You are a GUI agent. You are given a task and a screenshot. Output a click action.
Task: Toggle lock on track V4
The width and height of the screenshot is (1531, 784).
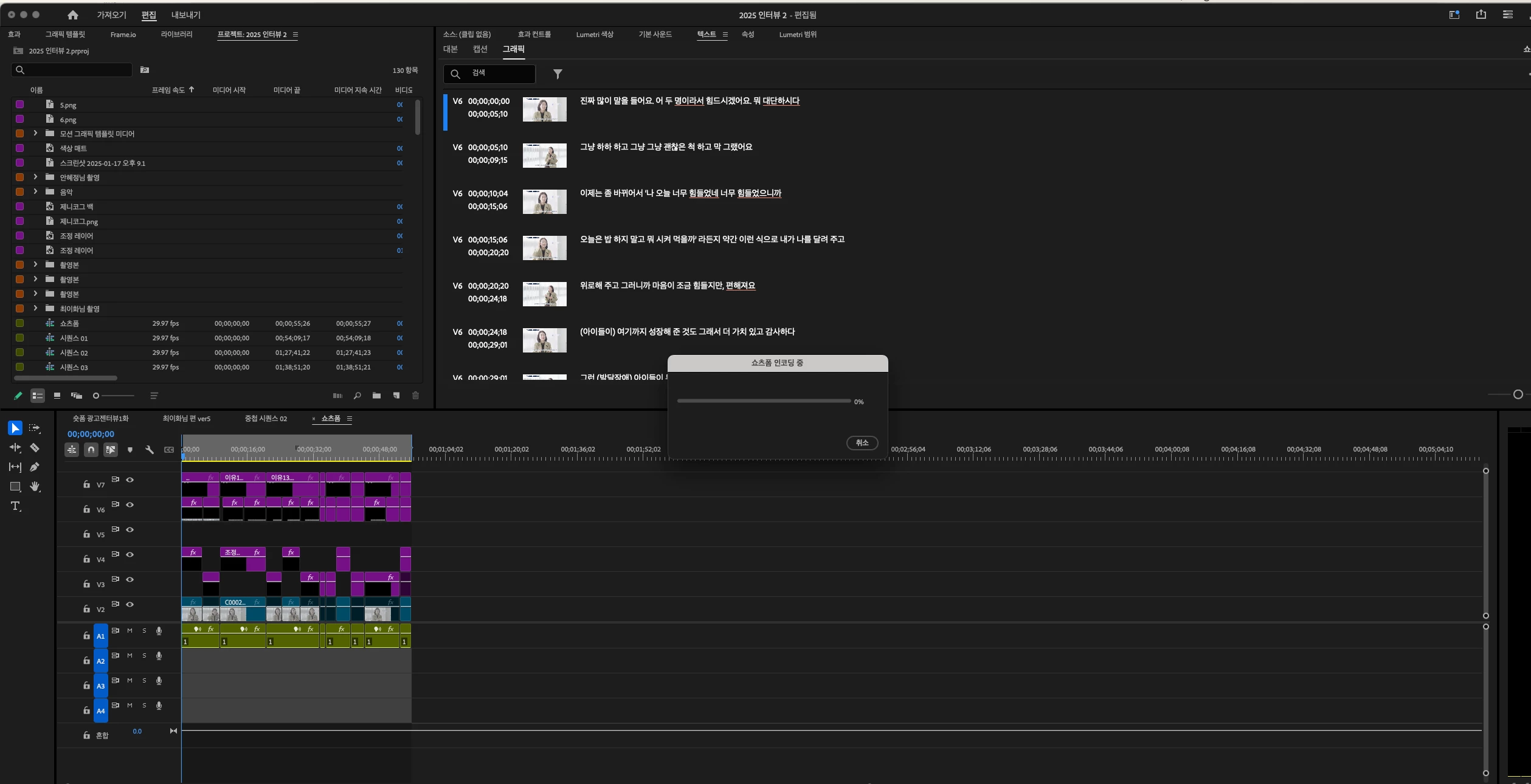pos(86,559)
